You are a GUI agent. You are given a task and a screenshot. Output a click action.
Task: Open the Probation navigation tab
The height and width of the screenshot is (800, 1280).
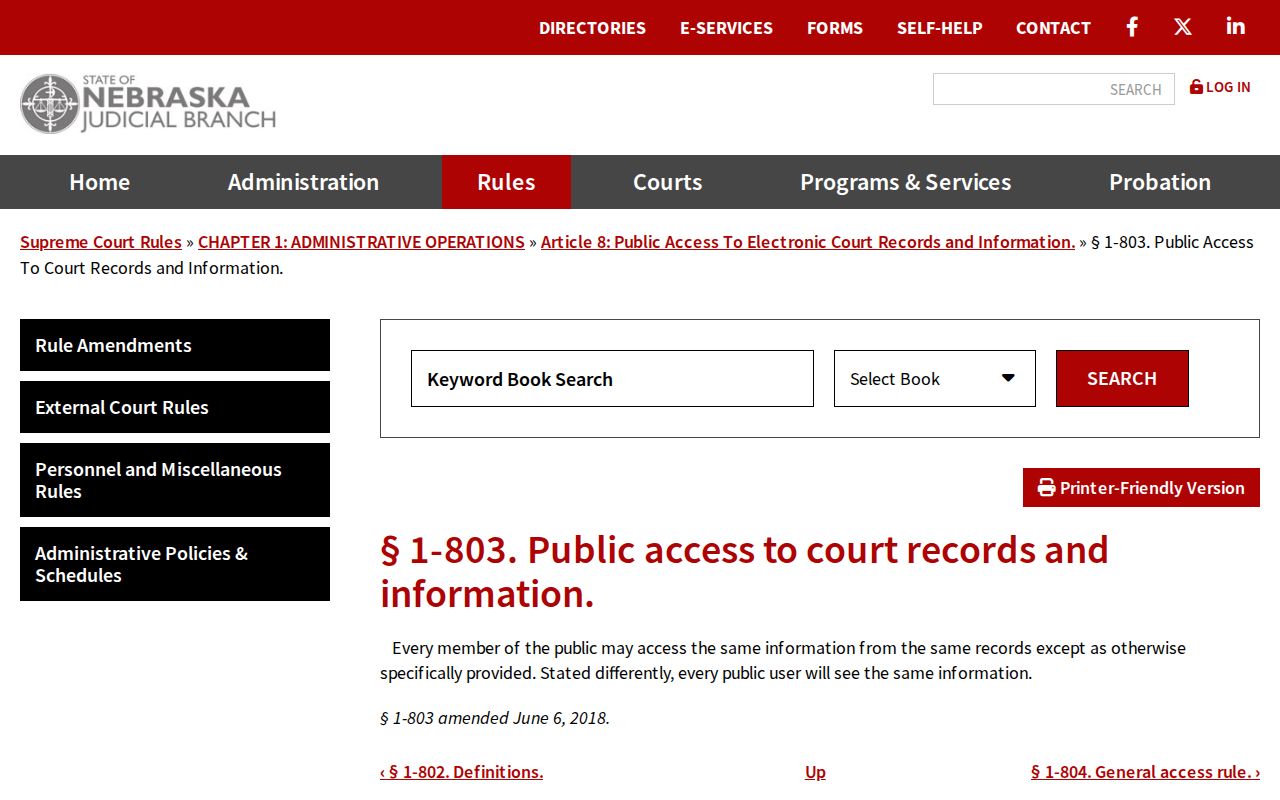[1160, 182]
